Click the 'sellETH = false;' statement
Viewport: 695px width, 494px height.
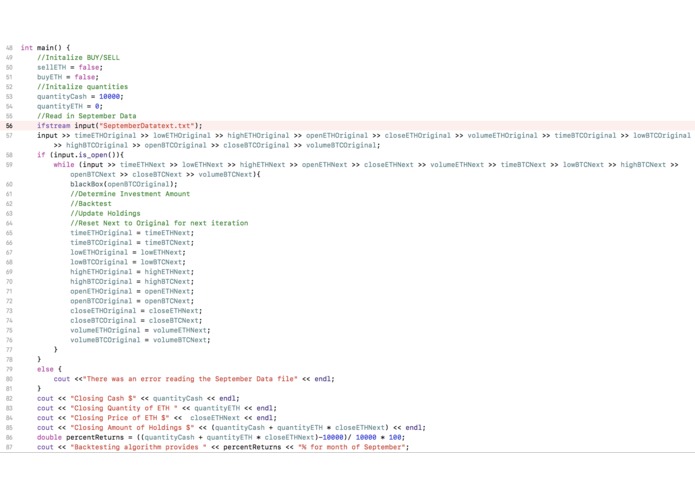[x=70, y=67]
